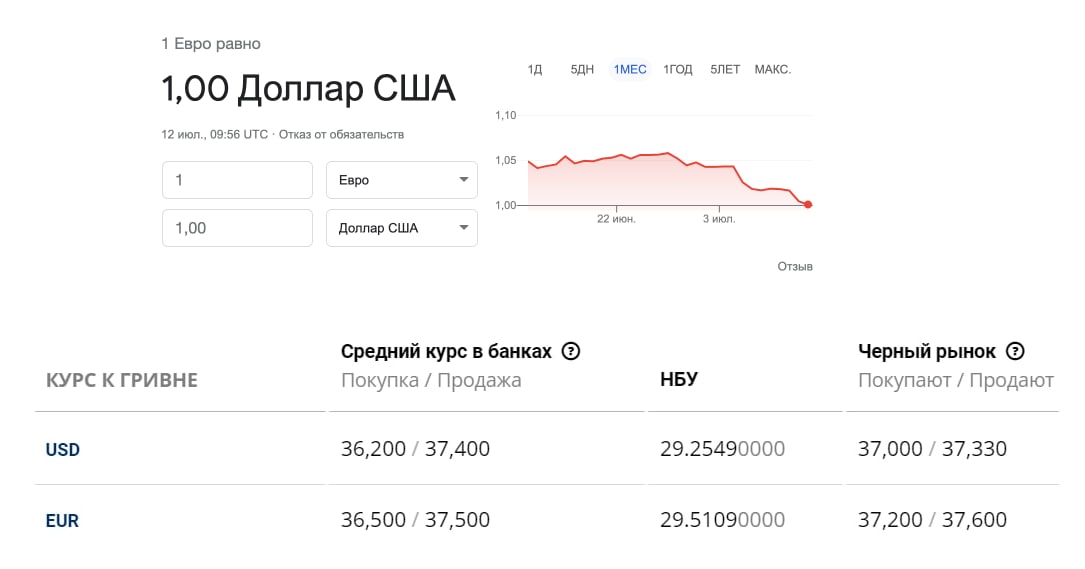Click the red endpoint dot on chart

(x=808, y=205)
